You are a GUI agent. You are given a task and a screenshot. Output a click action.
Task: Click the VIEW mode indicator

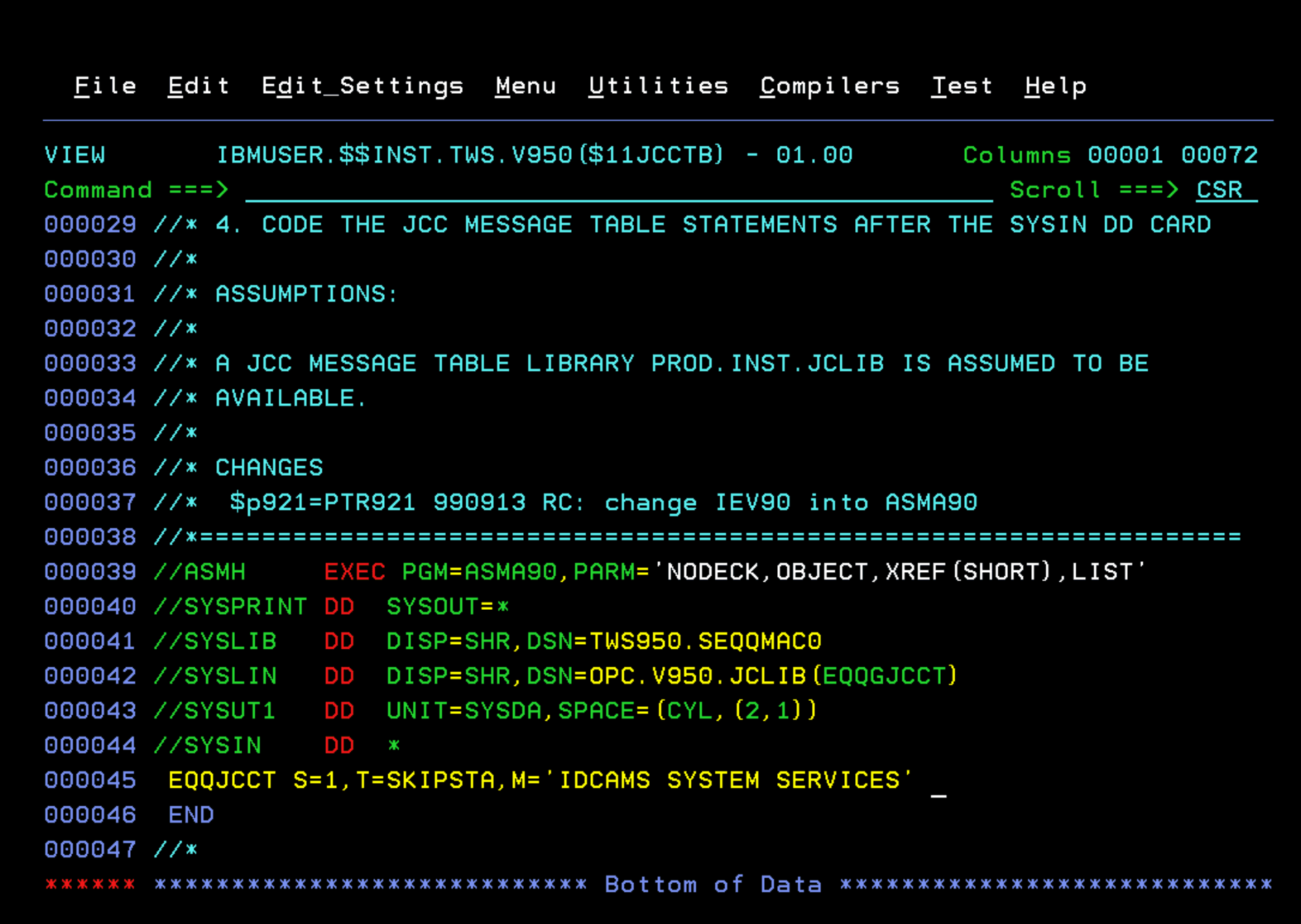[75, 155]
